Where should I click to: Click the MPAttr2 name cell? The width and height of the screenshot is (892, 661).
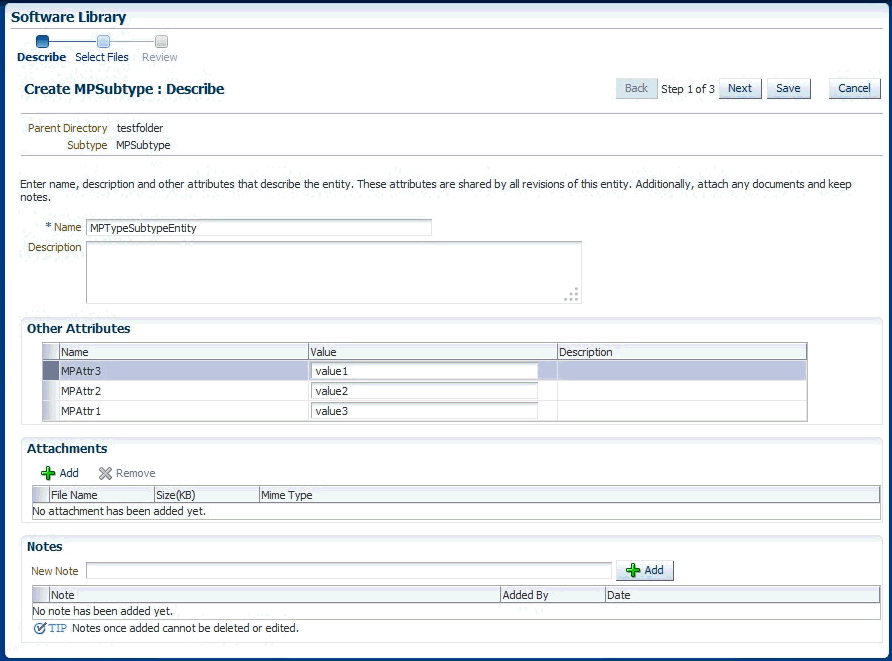pyautogui.click(x=184, y=391)
